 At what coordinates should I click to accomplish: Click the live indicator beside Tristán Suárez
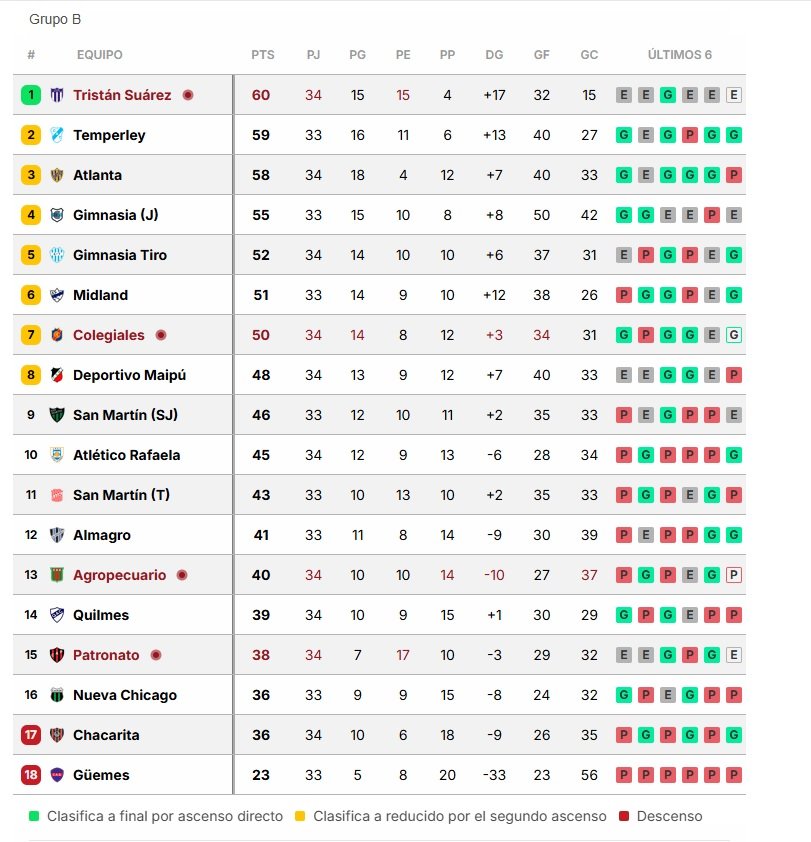tap(188, 95)
